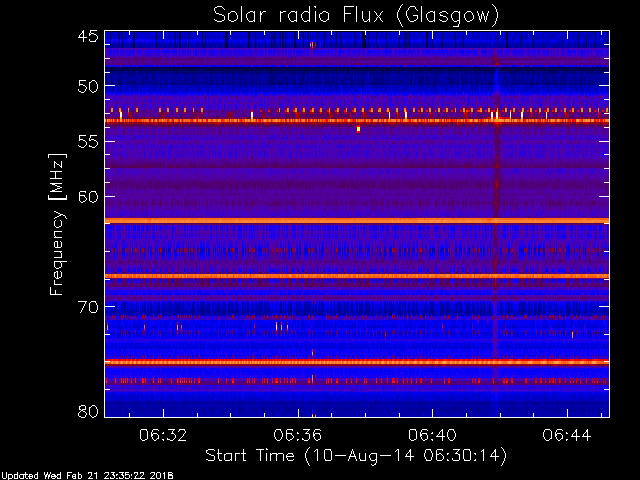Screen dimensions: 640x480
Task: Click the frequency tick label 45
Action: (x=88, y=36)
